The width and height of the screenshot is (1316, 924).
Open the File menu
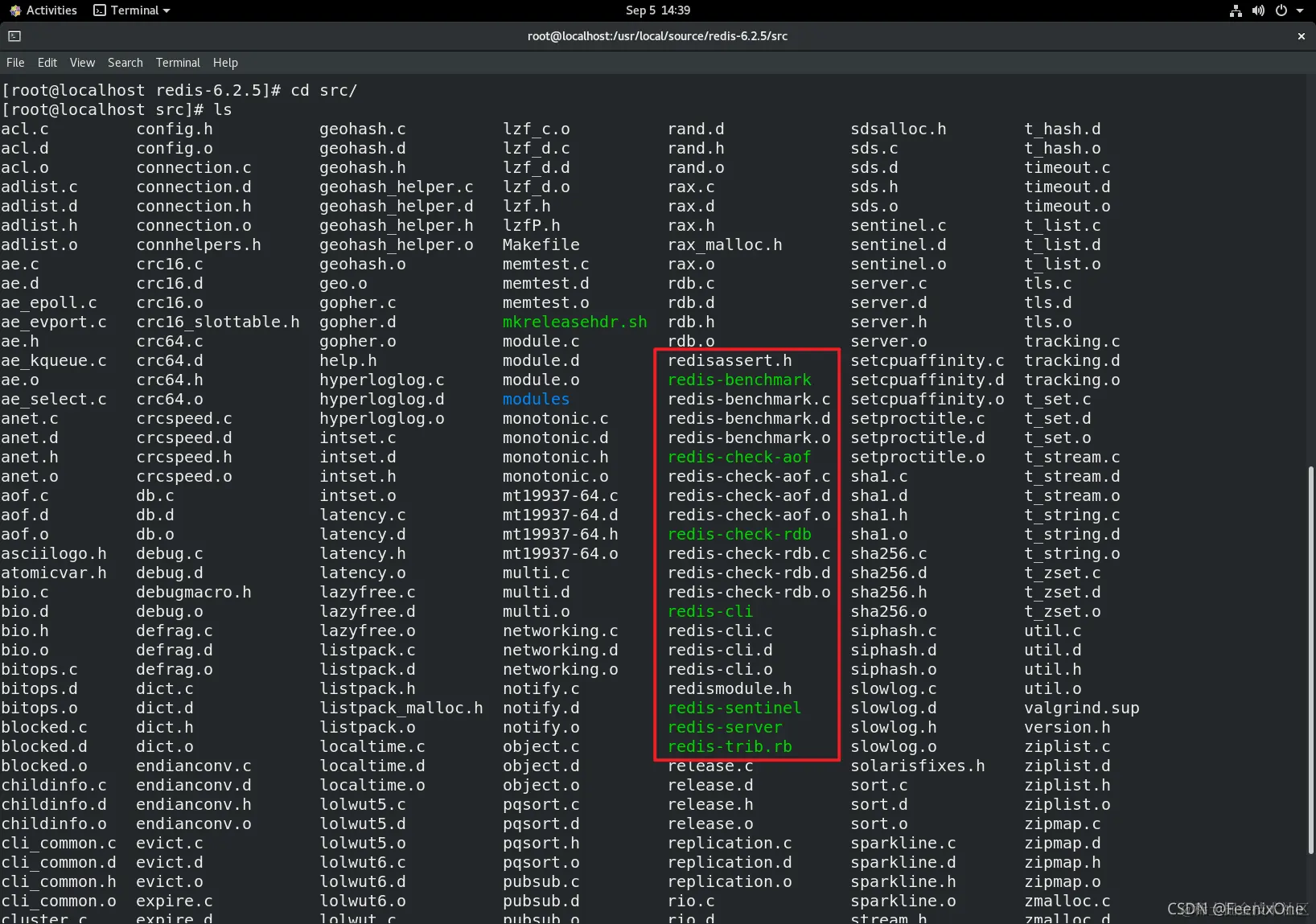coord(15,63)
